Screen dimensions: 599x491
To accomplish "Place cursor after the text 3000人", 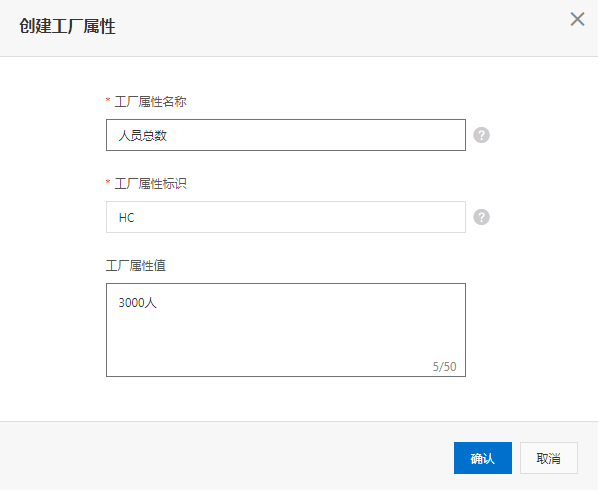I will point(158,303).
